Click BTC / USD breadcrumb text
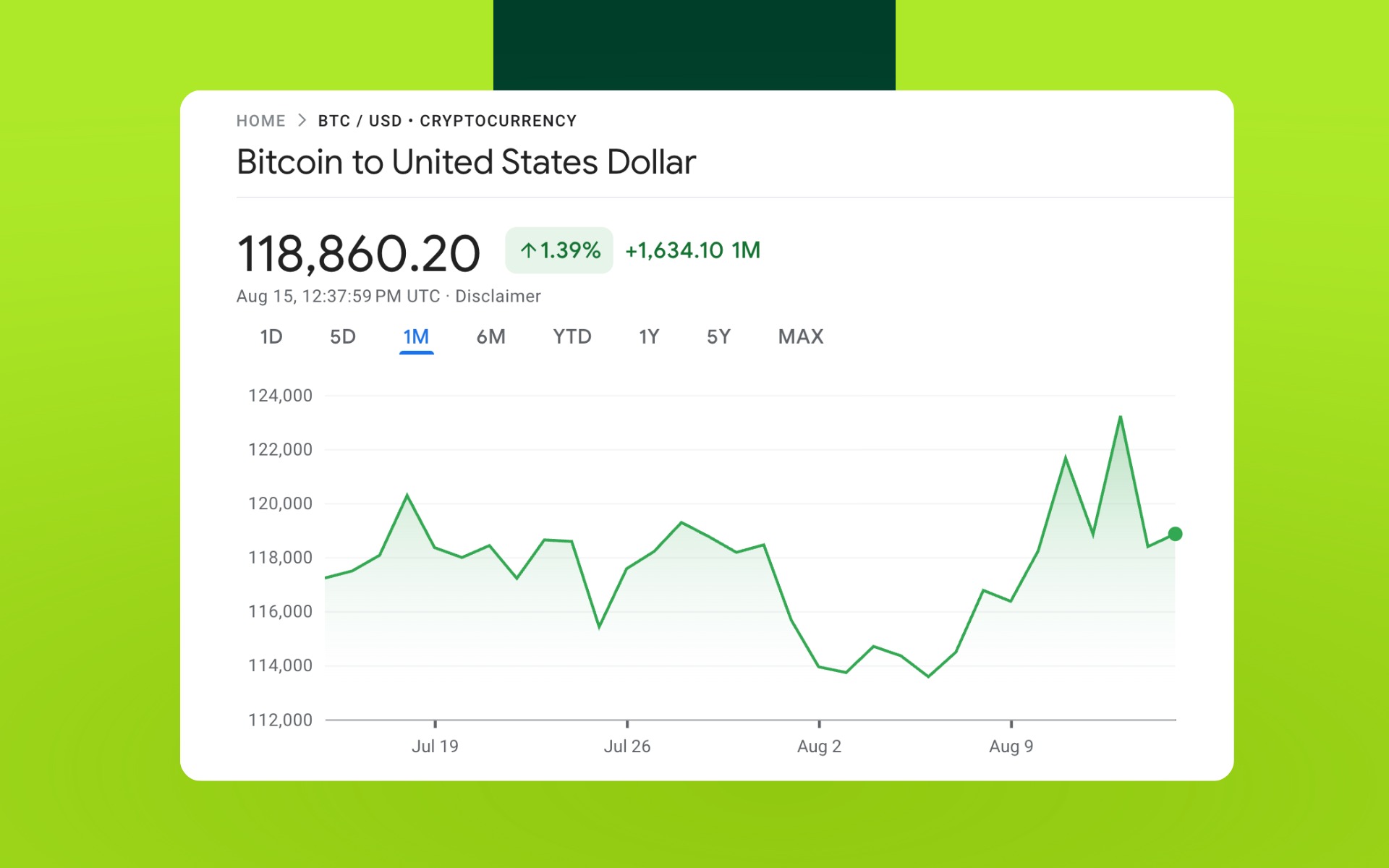1389x868 pixels. 360,121
